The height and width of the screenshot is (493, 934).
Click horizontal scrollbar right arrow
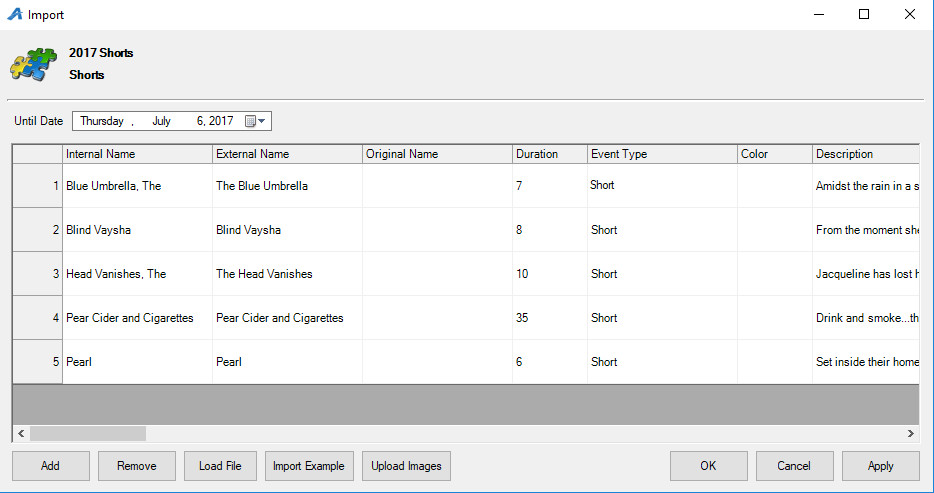pyautogui.click(x=911, y=433)
